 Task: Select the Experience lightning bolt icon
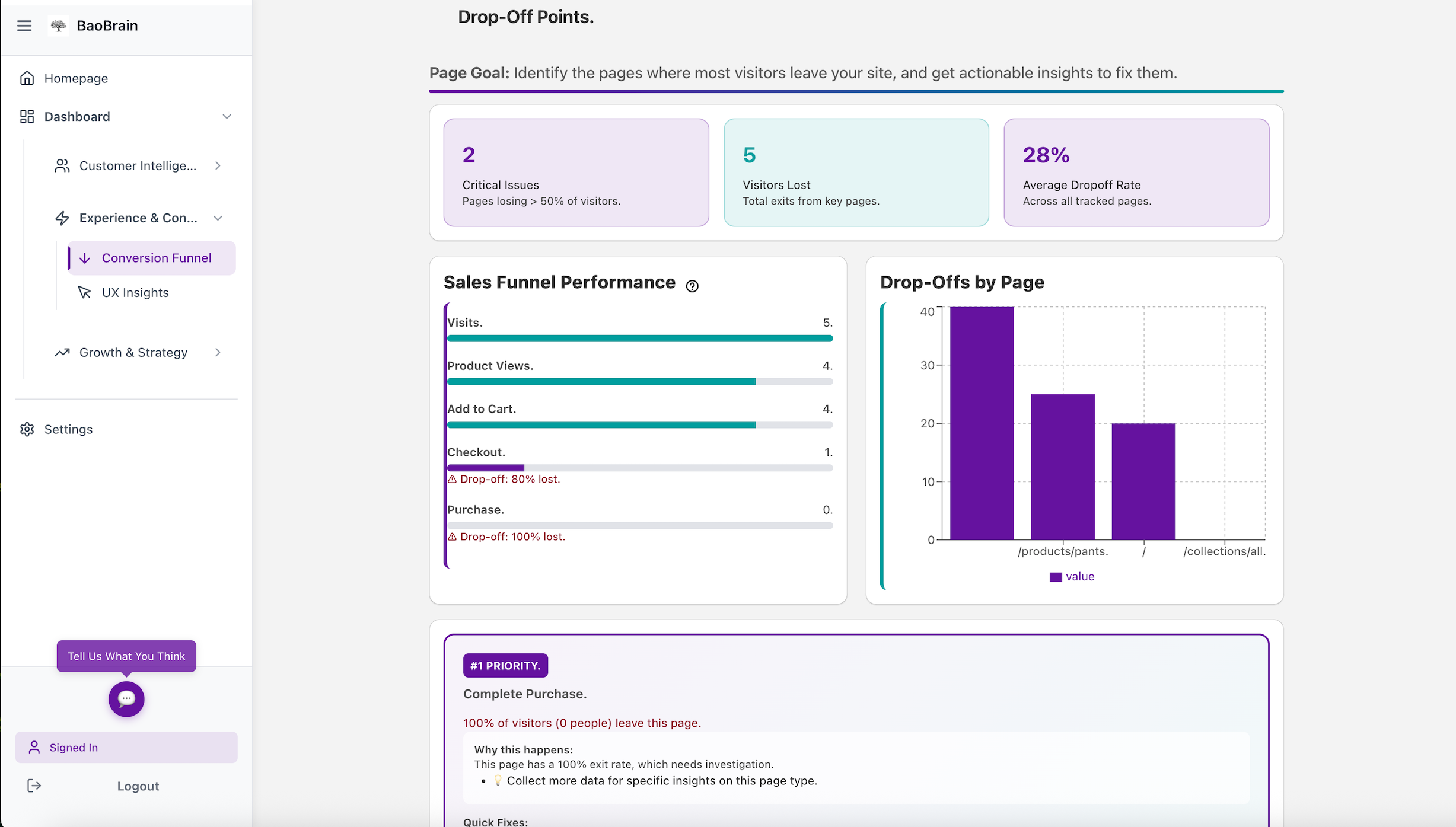(63, 218)
